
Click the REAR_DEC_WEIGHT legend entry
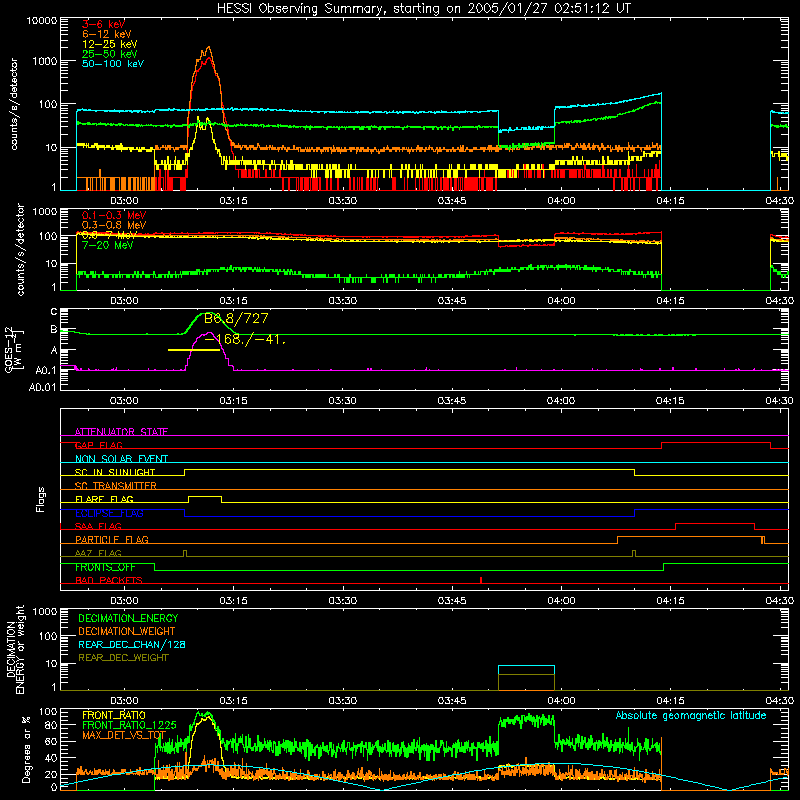pos(123,658)
